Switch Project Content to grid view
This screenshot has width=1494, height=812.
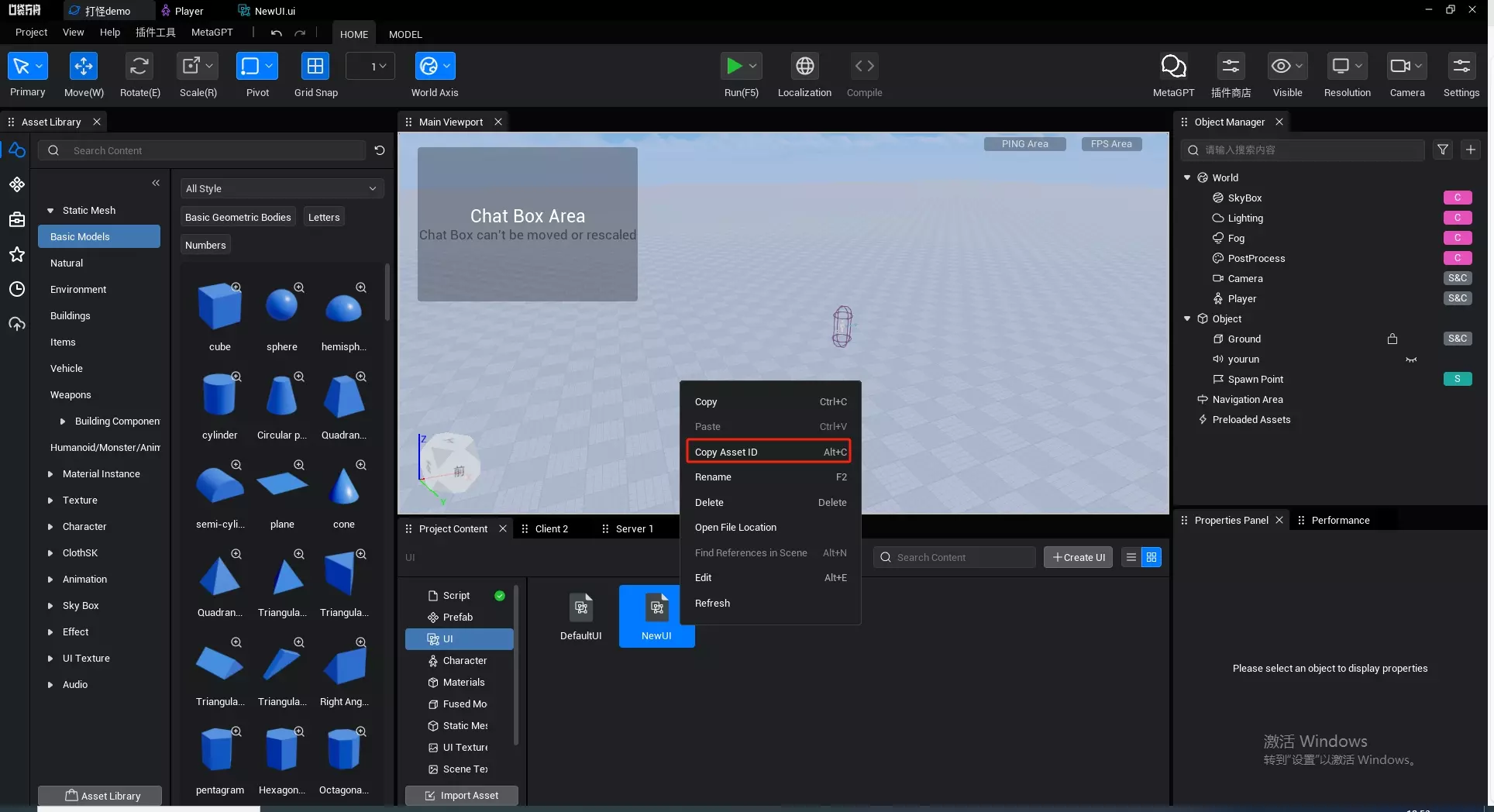coord(1151,557)
